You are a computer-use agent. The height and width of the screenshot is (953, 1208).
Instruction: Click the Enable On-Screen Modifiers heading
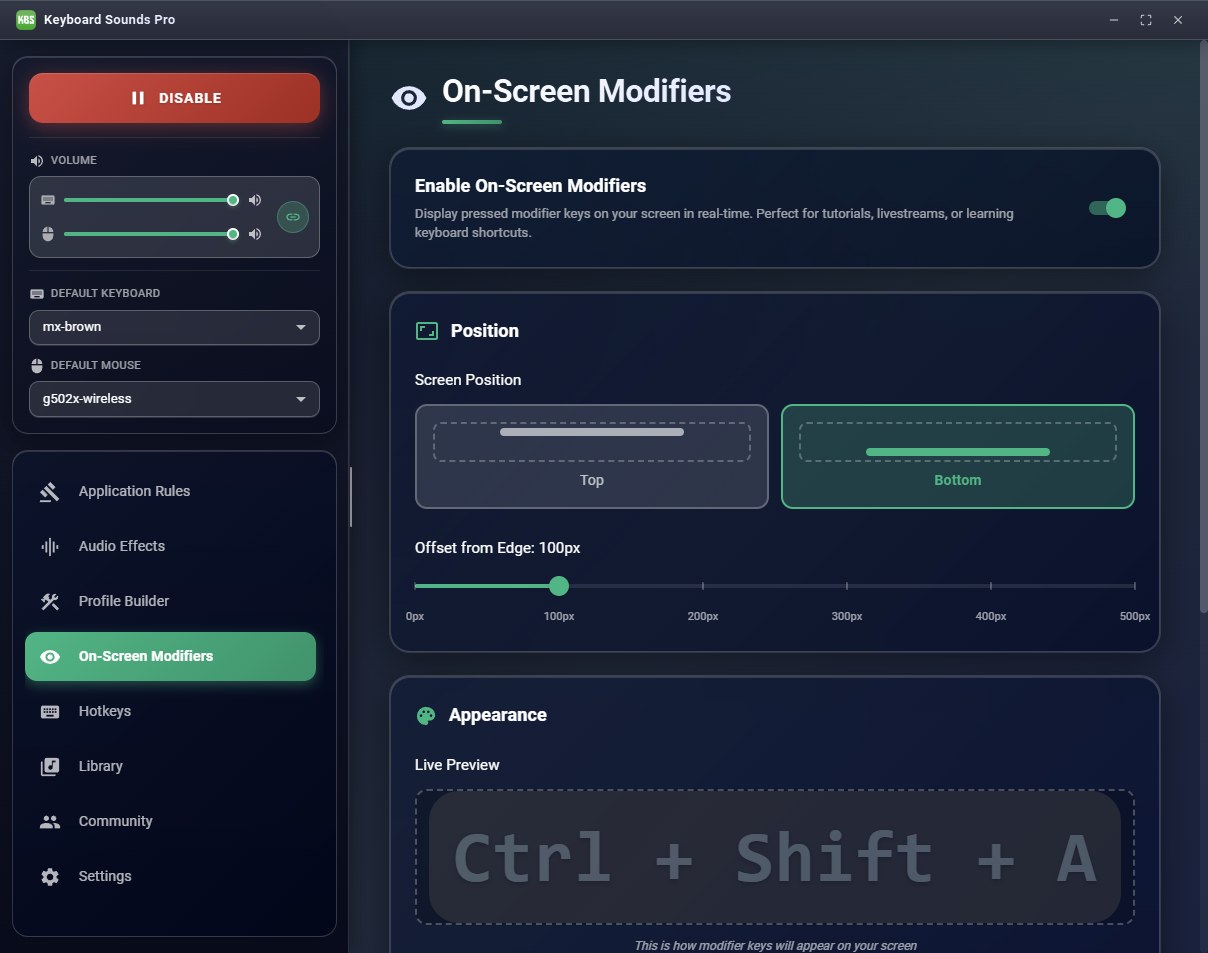pyautogui.click(x=530, y=186)
